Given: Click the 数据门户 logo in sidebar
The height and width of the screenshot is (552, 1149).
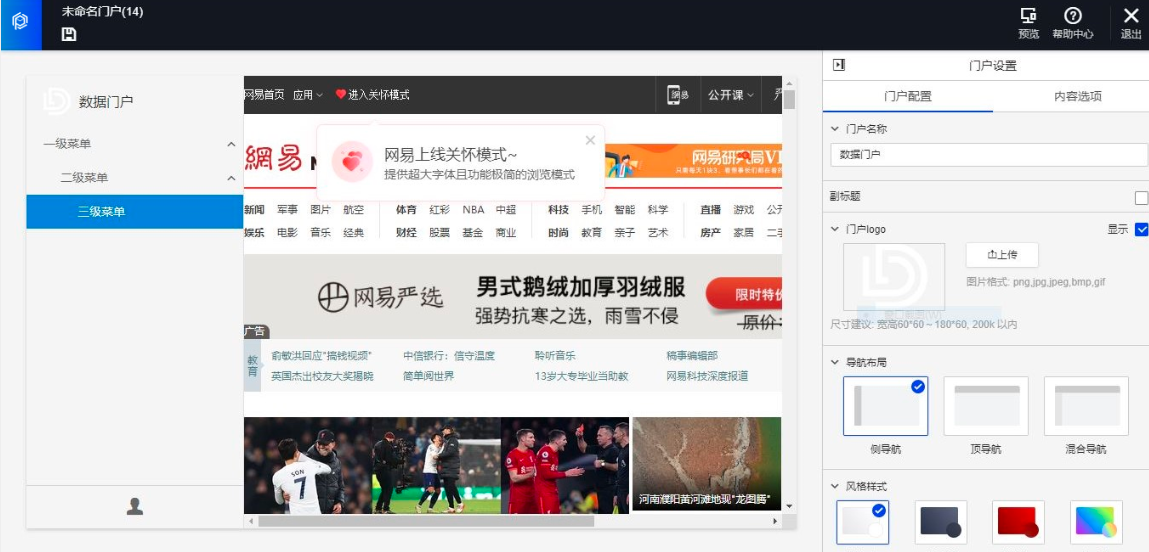Looking at the screenshot, I should (x=56, y=101).
